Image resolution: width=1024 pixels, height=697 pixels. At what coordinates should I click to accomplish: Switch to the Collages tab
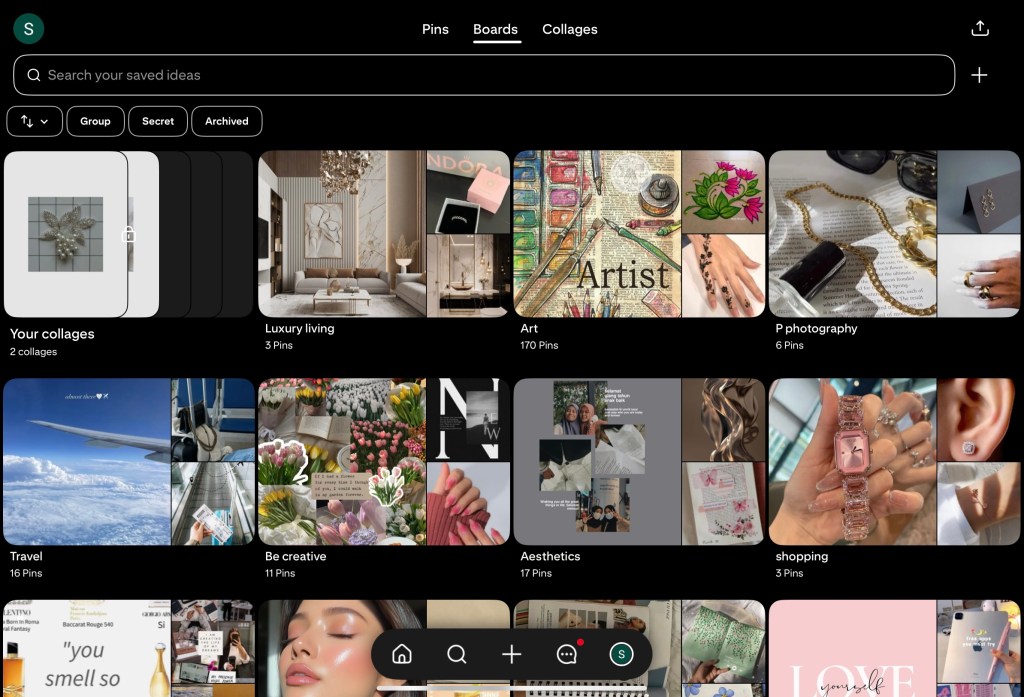570,29
